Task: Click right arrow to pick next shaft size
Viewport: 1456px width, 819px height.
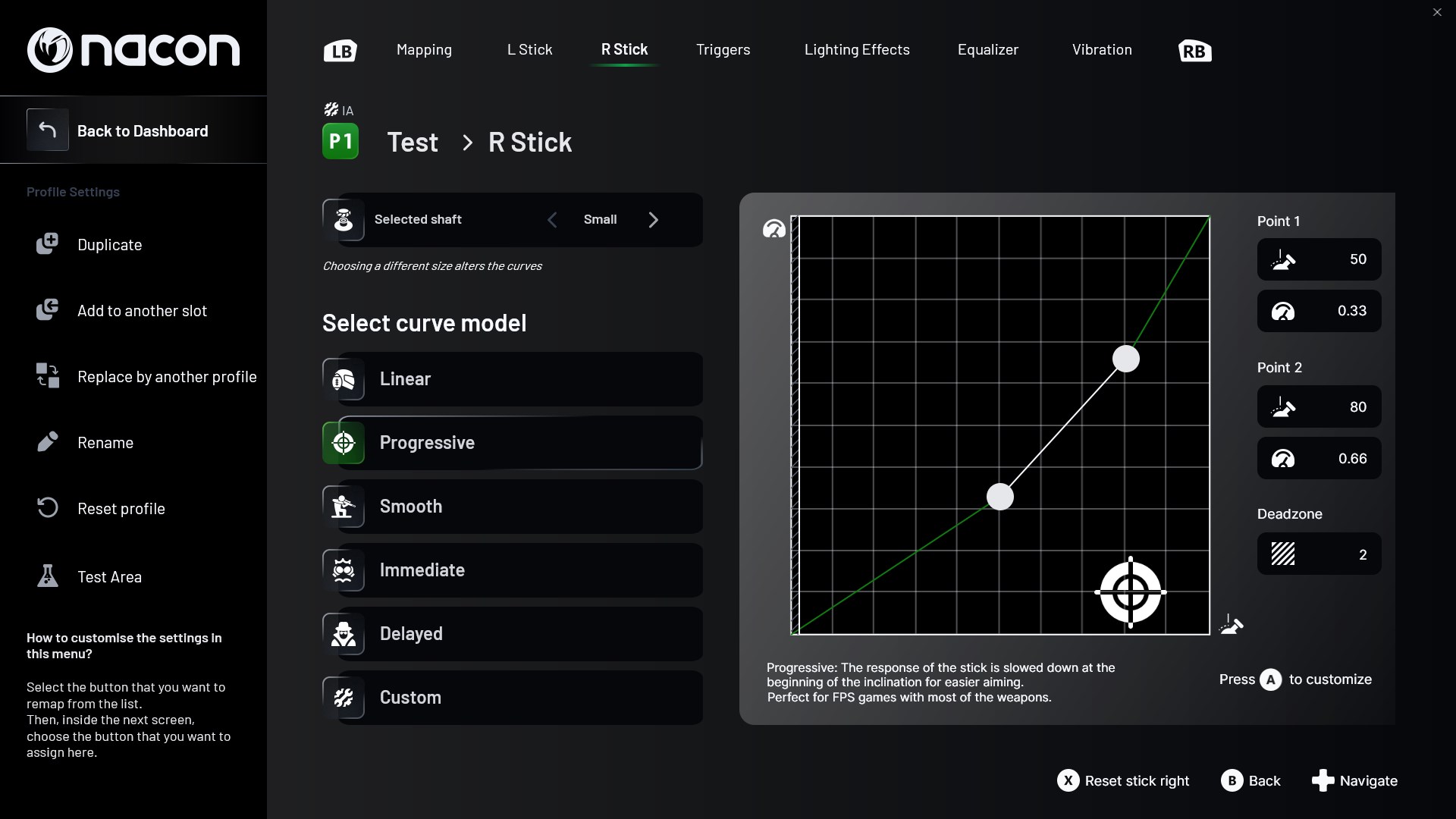Action: click(x=654, y=220)
